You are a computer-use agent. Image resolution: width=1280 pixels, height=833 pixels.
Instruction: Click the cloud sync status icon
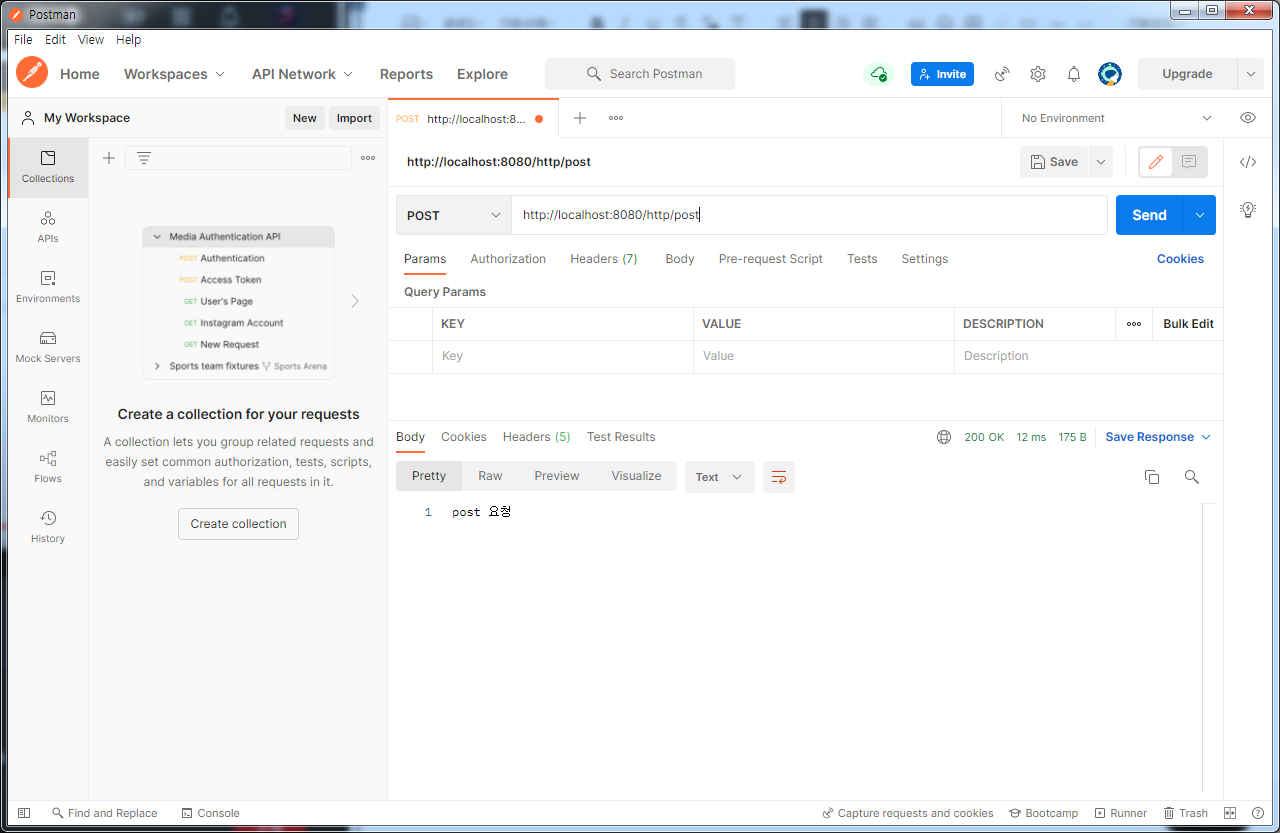tap(878, 74)
